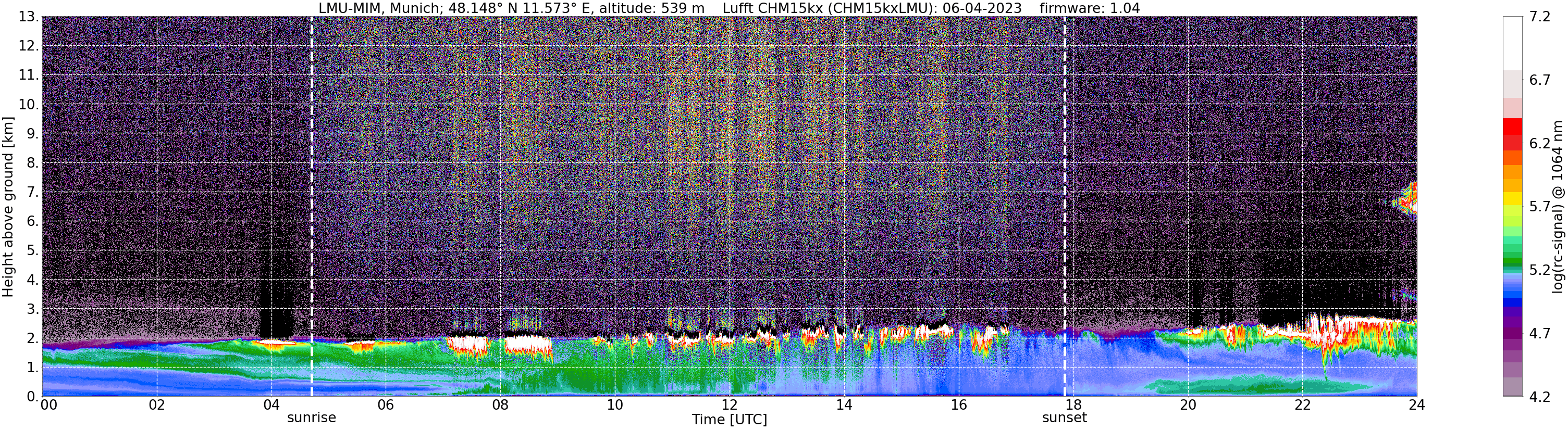Click the '10' time tick label
1568x430 pixels.
click(x=615, y=405)
